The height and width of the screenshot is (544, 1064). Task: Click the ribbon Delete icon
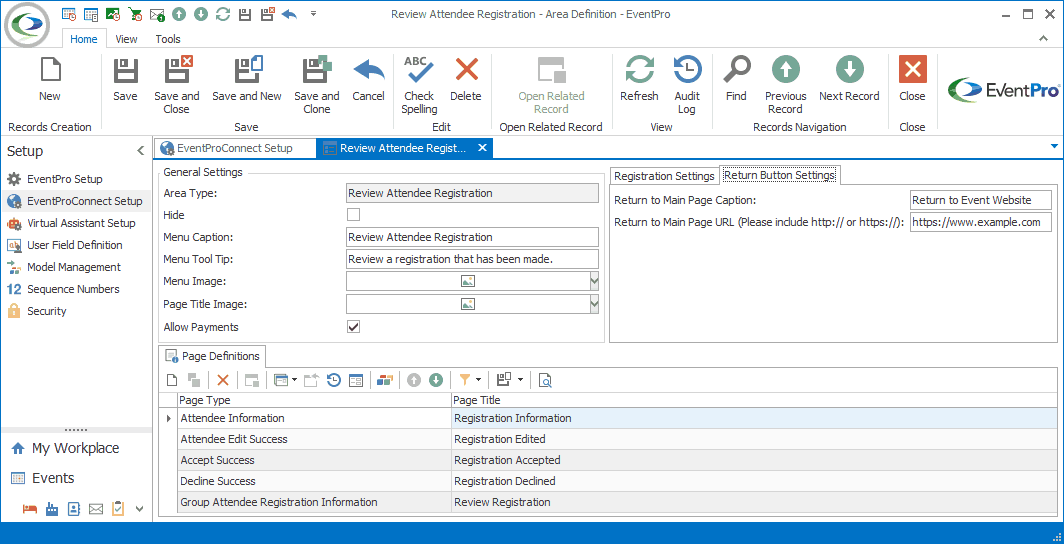point(466,71)
